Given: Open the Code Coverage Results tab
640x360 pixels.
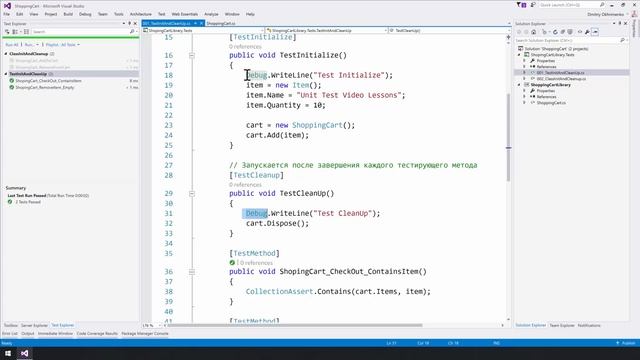Looking at the screenshot, I should click(x=97, y=333).
